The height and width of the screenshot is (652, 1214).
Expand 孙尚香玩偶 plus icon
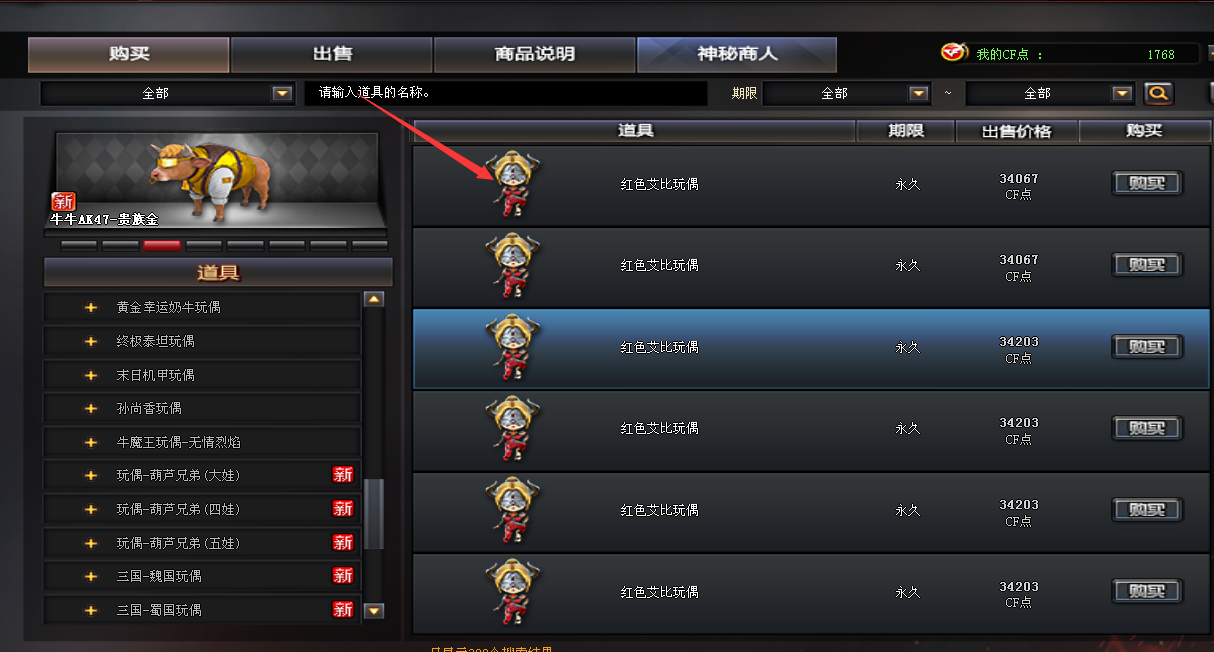click(91, 408)
